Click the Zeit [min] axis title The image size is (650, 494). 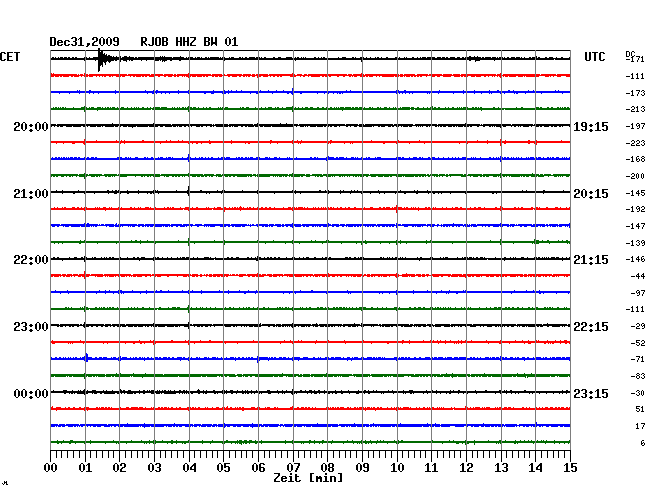pyautogui.click(x=308, y=478)
